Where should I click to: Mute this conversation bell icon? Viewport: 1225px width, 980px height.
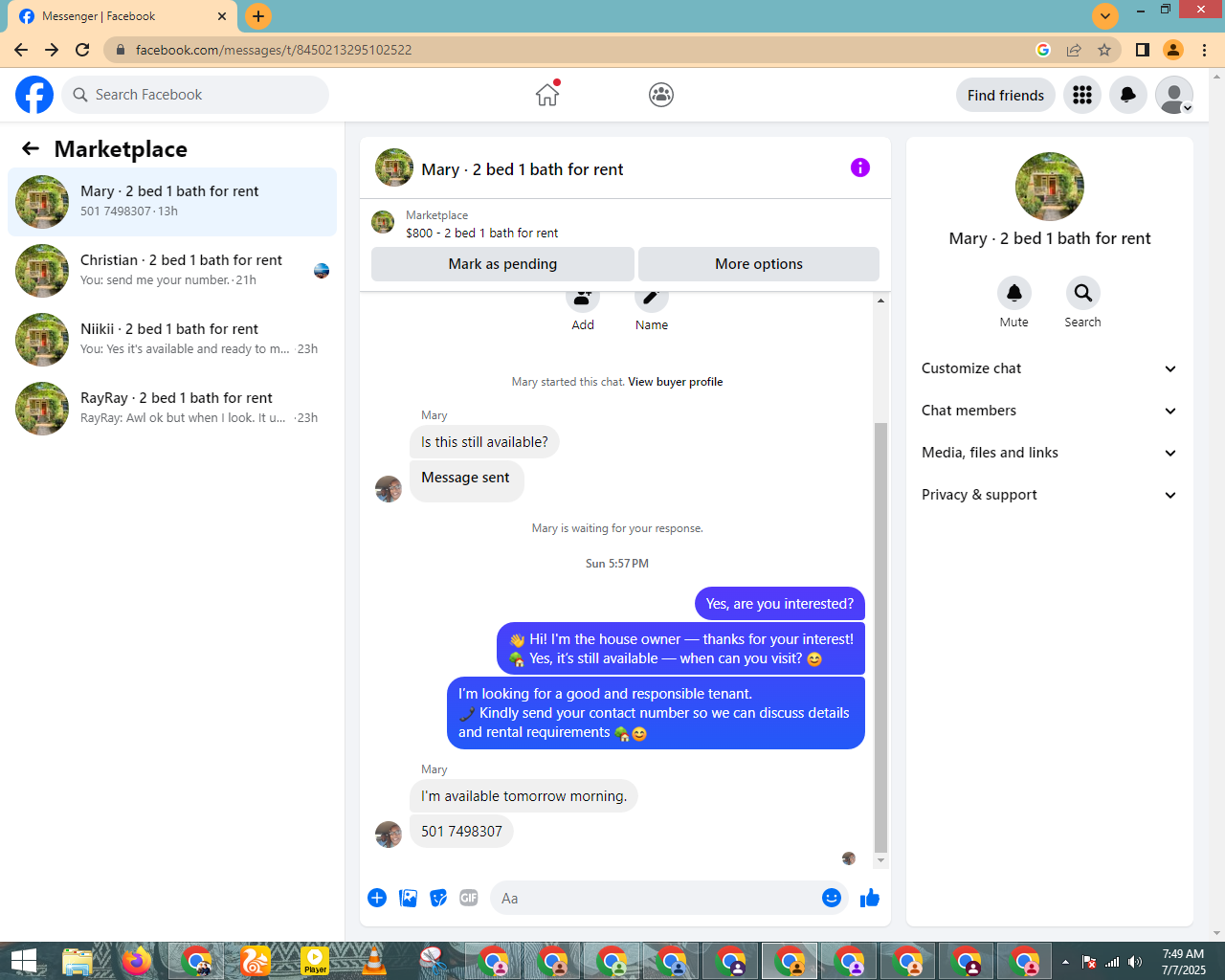[x=1014, y=293]
